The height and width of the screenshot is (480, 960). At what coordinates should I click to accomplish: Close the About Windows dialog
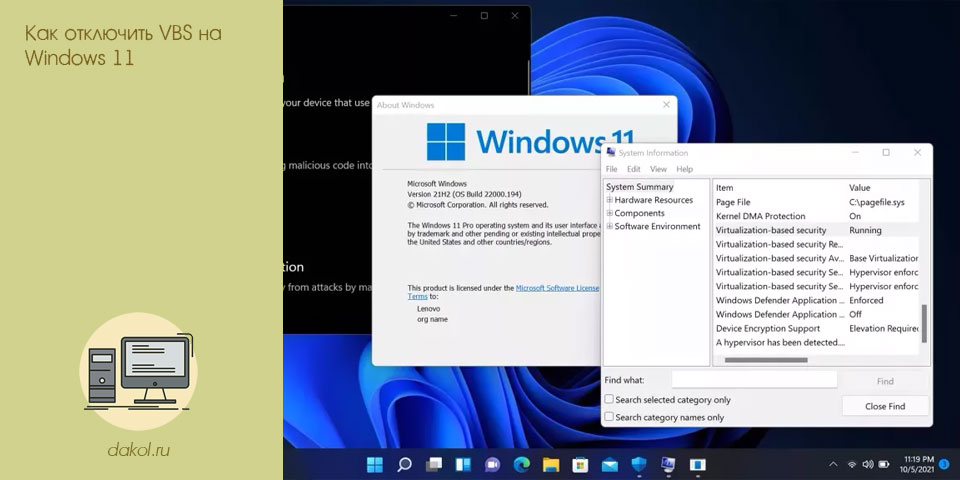click(666, 105)
